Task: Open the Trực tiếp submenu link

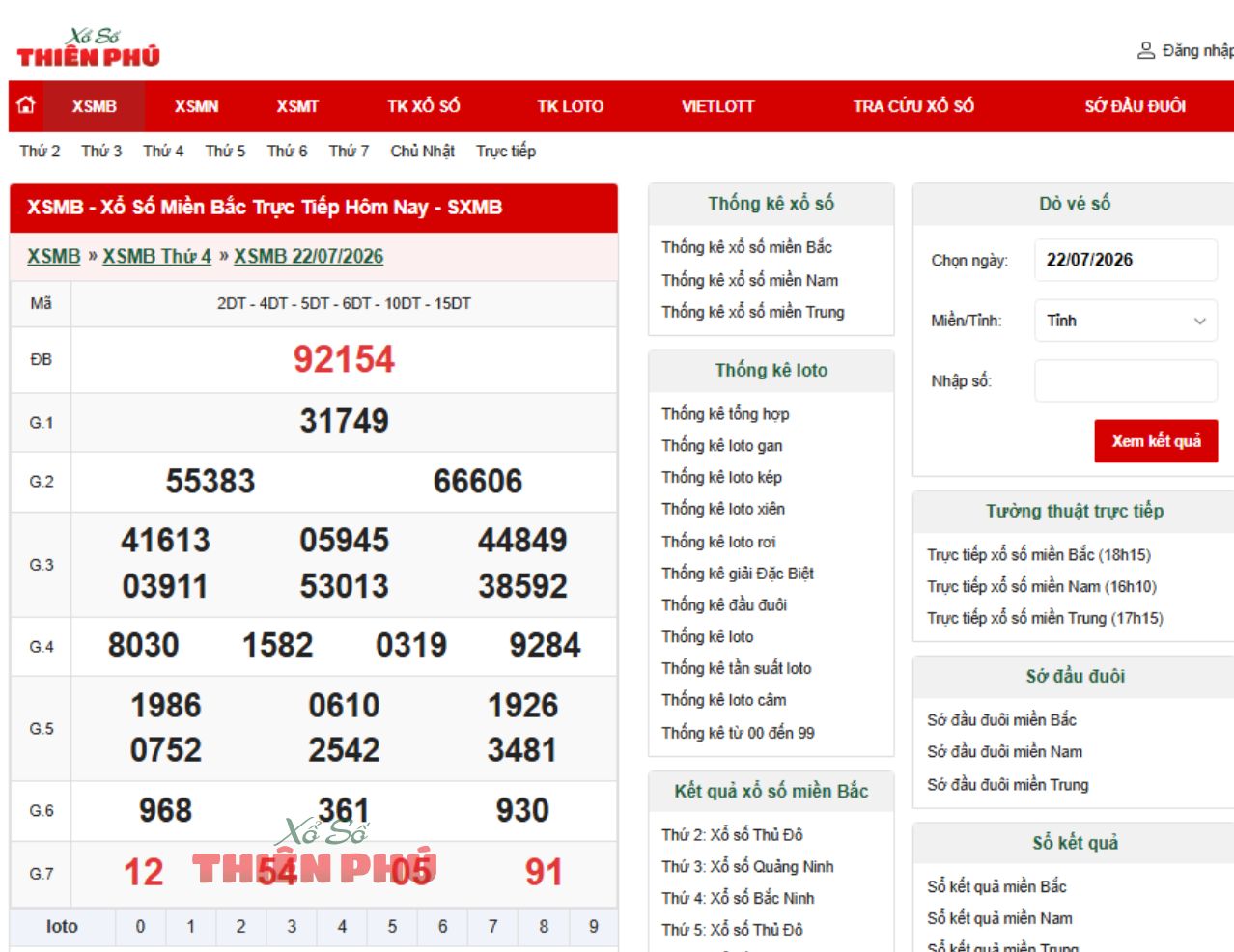Action: point(505,151)
